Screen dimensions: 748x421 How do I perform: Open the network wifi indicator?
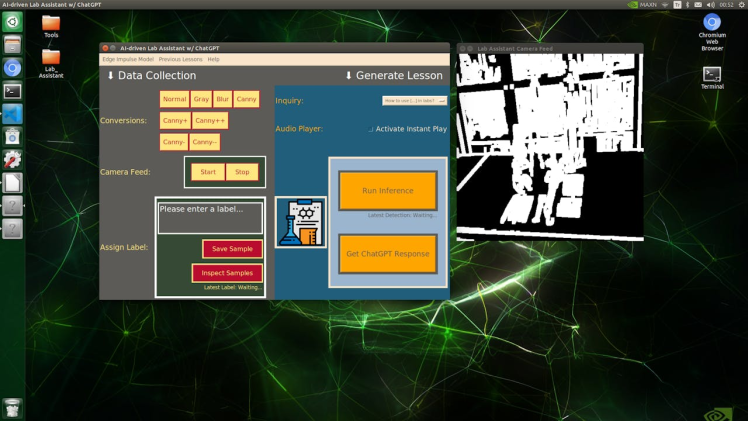tap(665, 4)
